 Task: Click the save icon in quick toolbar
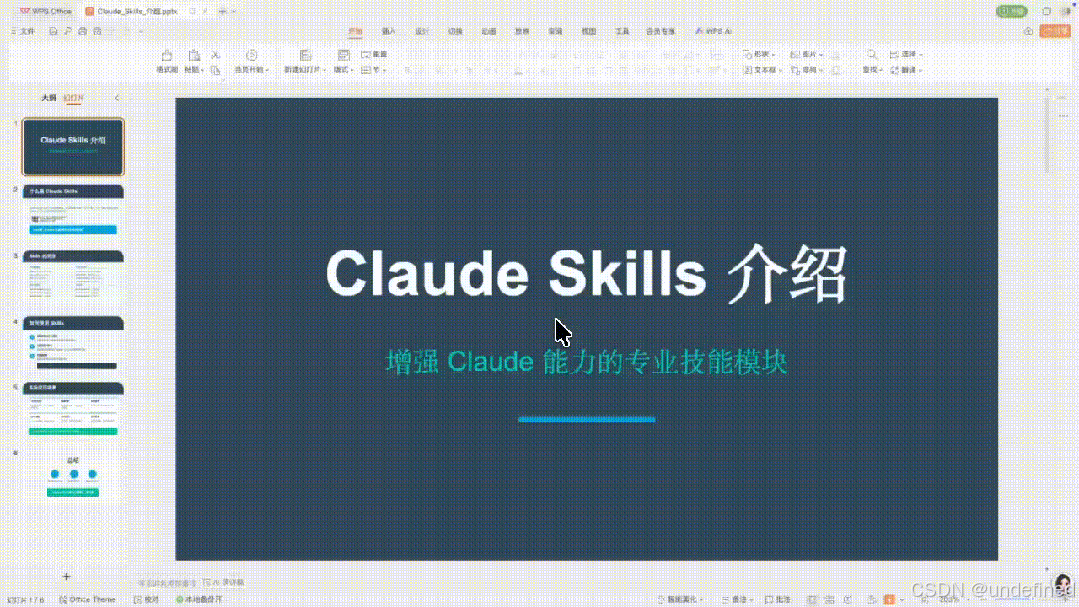[x=53, y=31]
